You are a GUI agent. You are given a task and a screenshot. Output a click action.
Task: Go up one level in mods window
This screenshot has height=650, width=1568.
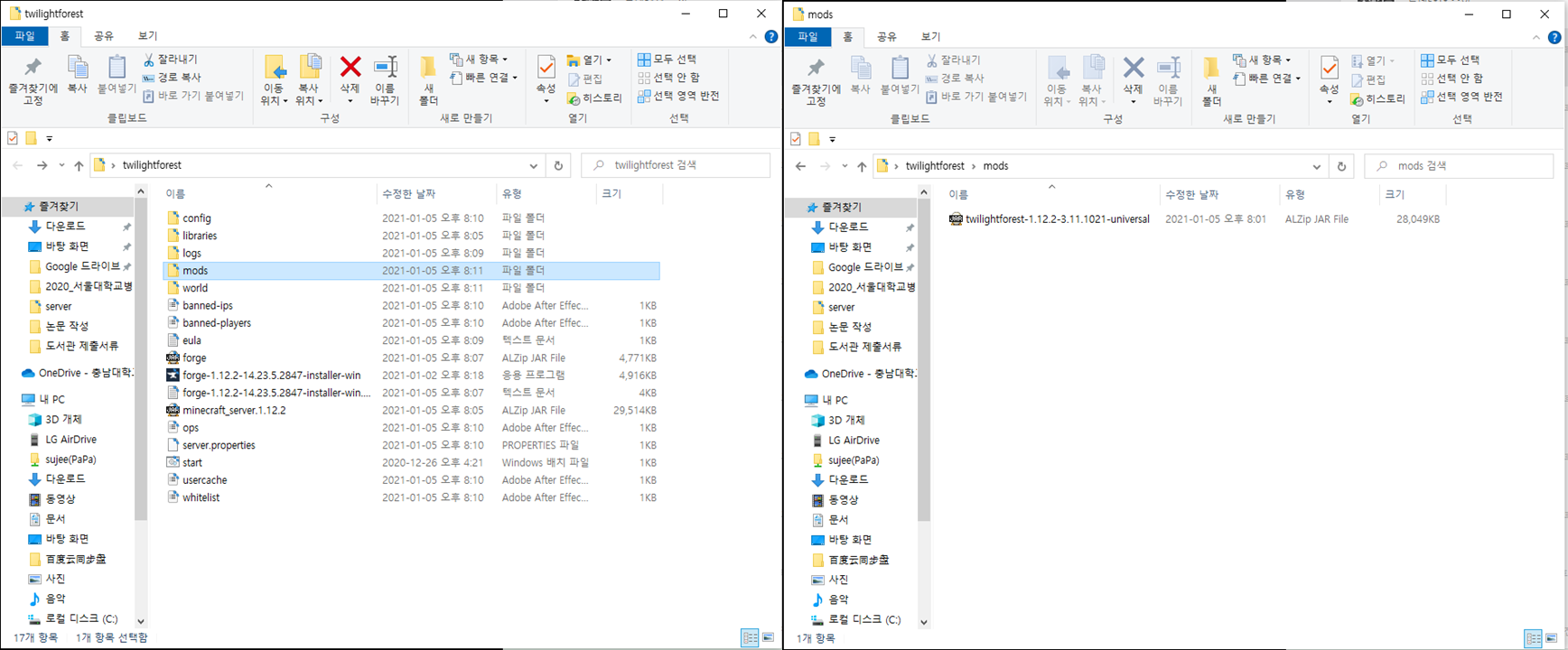click(862, 166)
